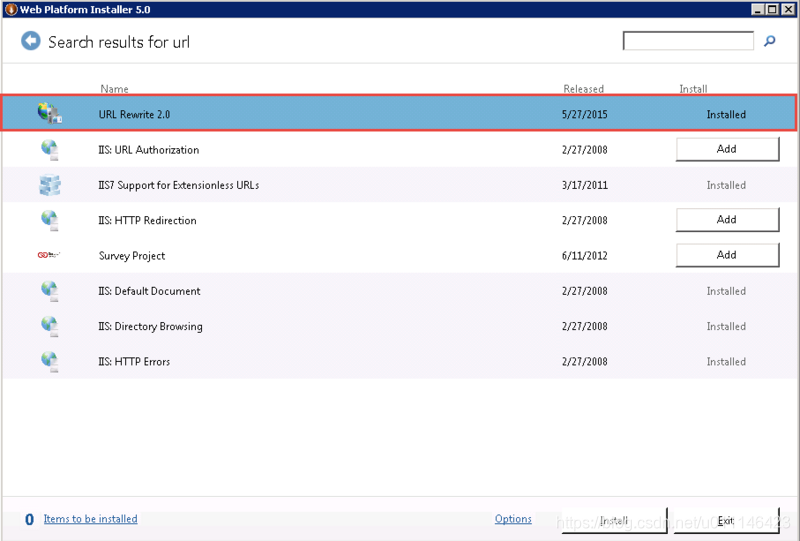This screenshot has width=800, height=541.
Task: Open Items to be installed link
Action: tap(90, 519)
